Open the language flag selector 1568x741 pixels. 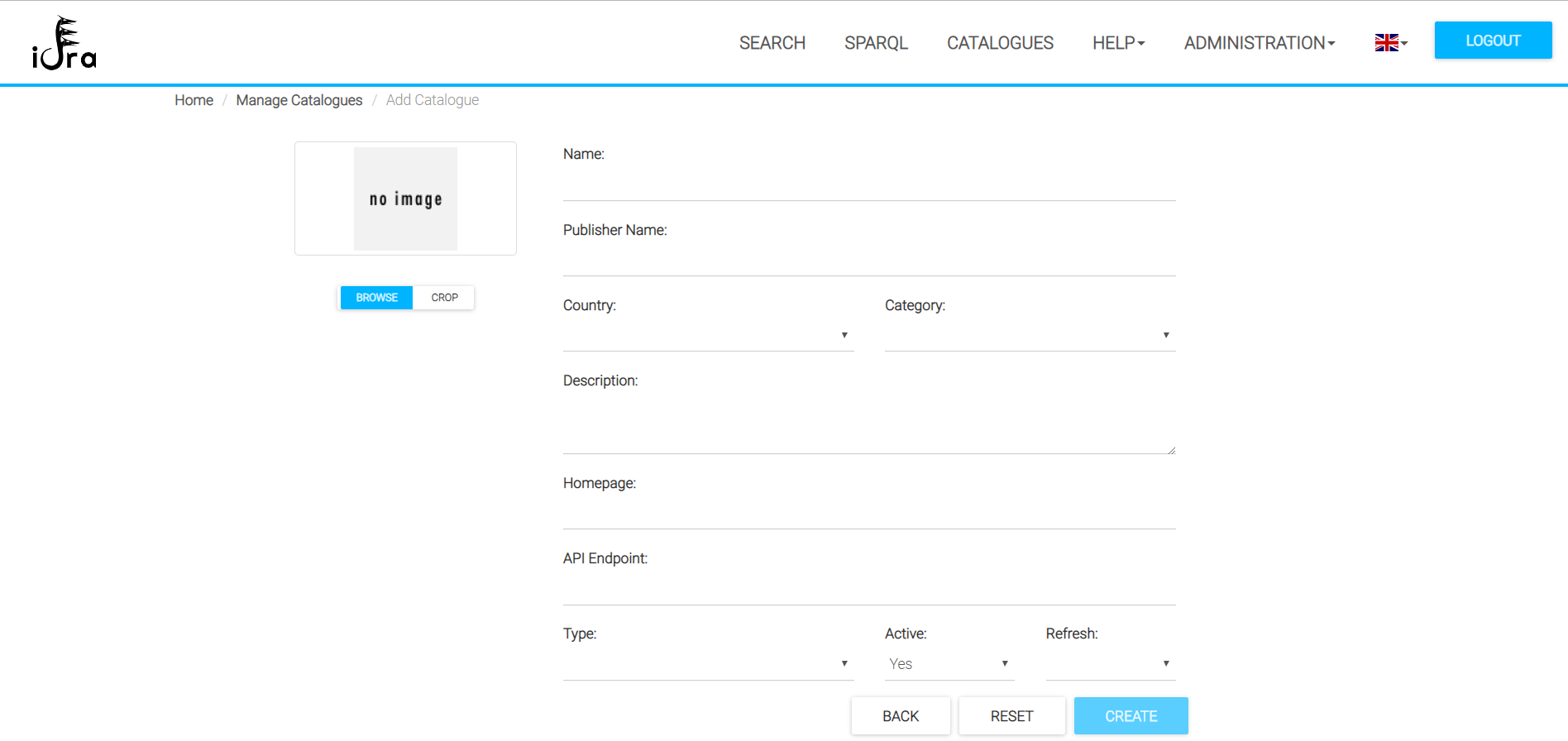pos(1391,43)
